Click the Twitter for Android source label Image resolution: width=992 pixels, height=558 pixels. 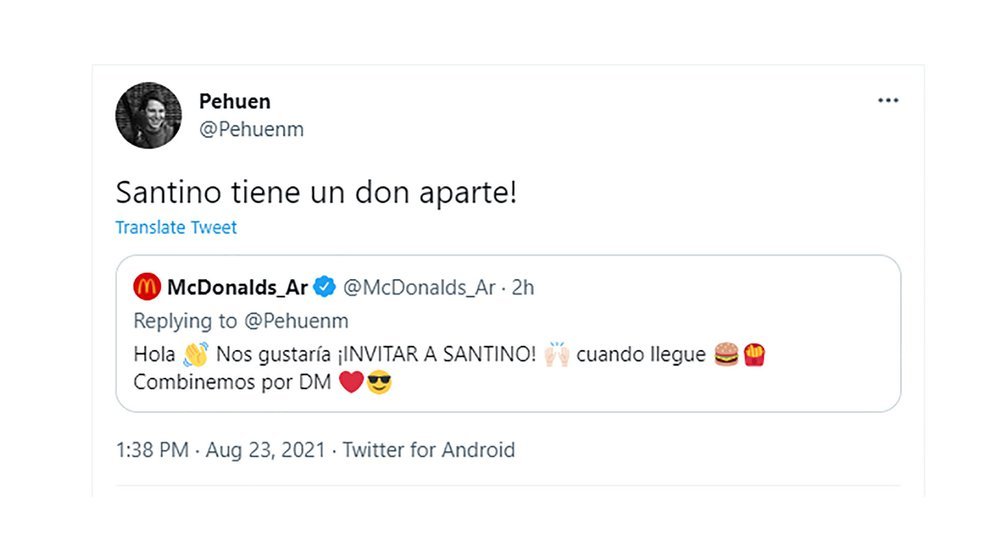coord(429,450)
